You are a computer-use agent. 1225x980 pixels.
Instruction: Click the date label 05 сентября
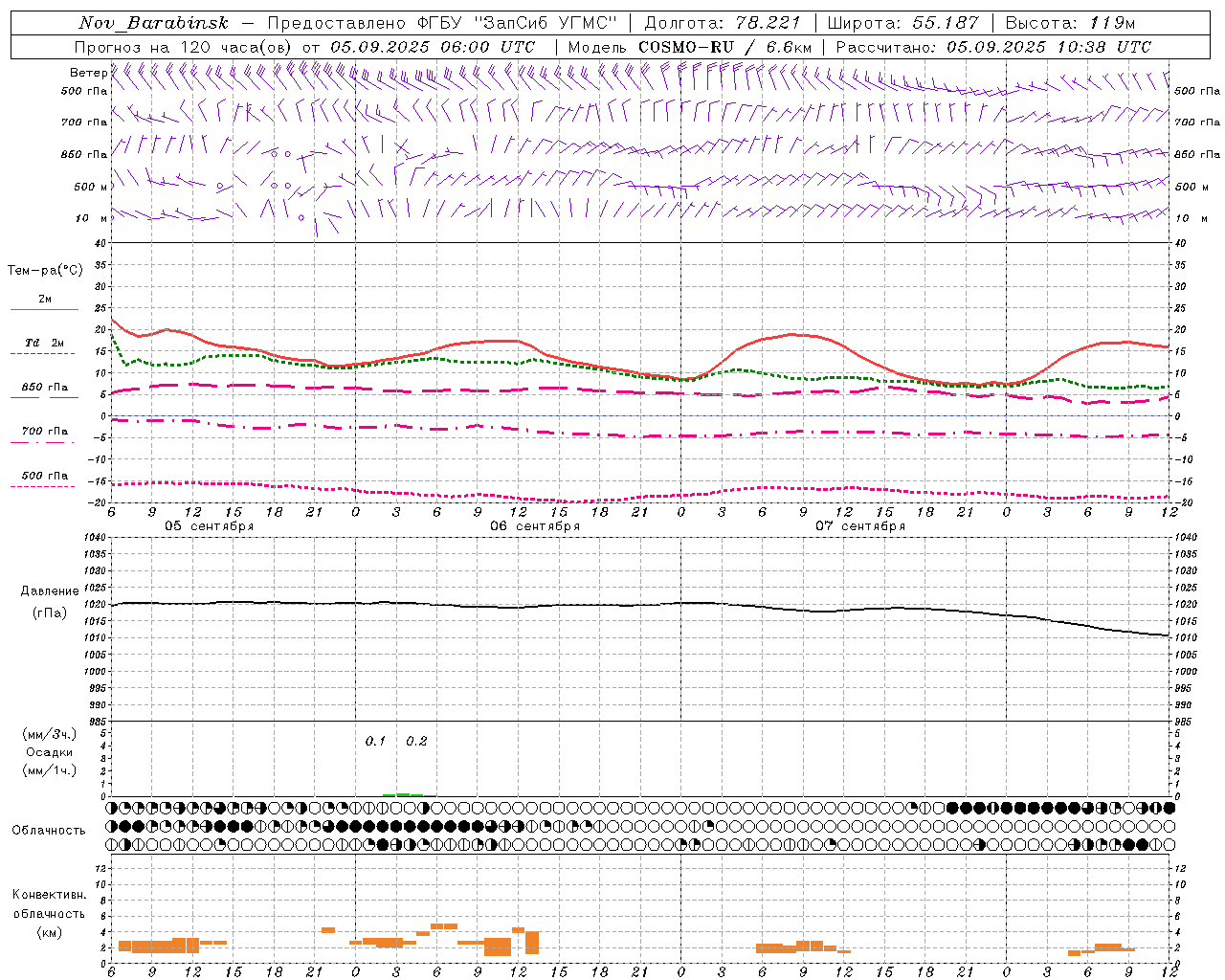point(209,526)
